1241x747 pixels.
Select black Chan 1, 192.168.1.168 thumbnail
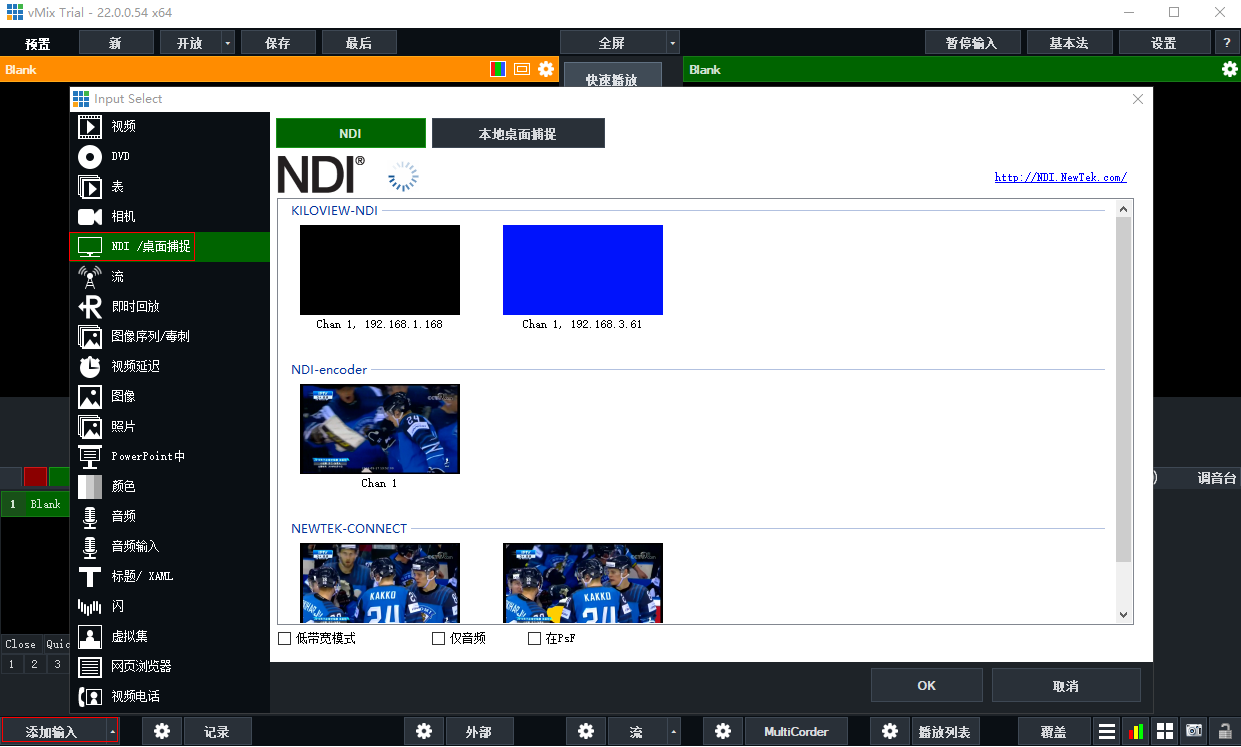[380, 270]
